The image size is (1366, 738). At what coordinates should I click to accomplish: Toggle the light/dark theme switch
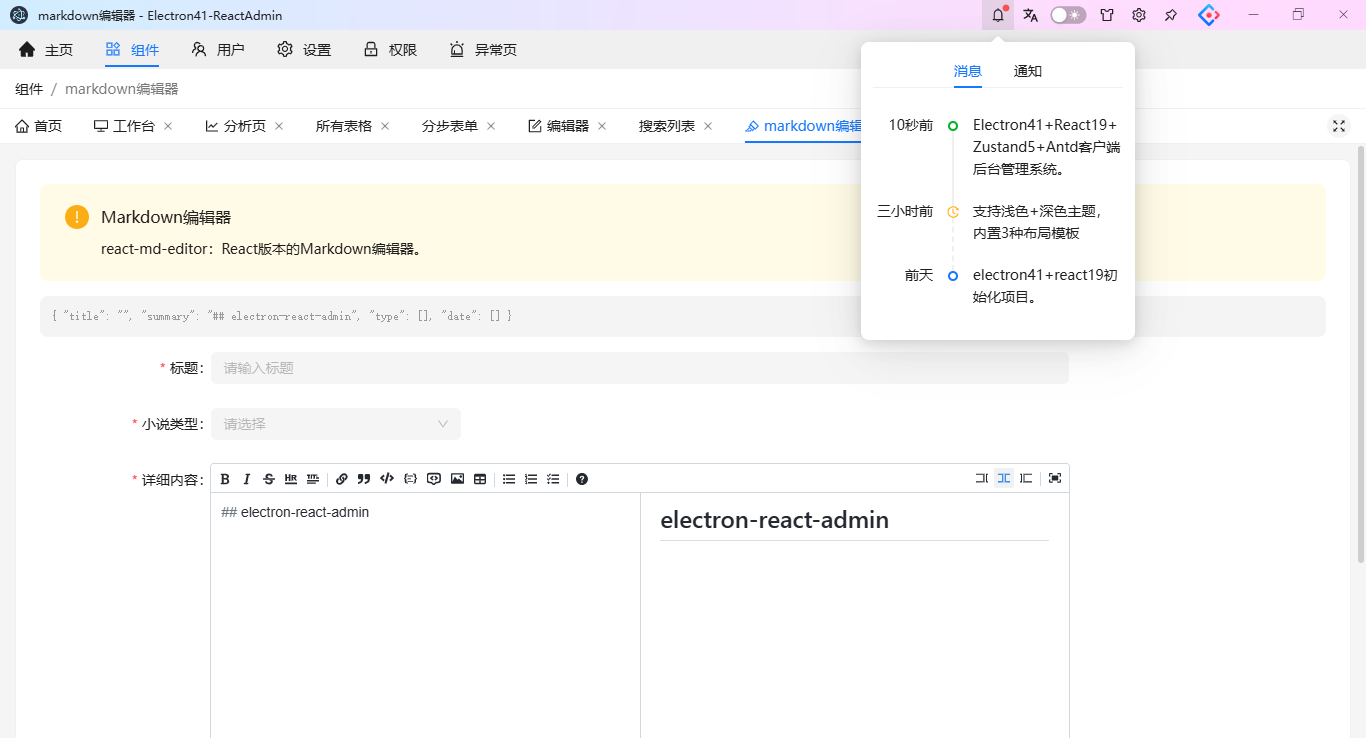tap(1068, 15)
